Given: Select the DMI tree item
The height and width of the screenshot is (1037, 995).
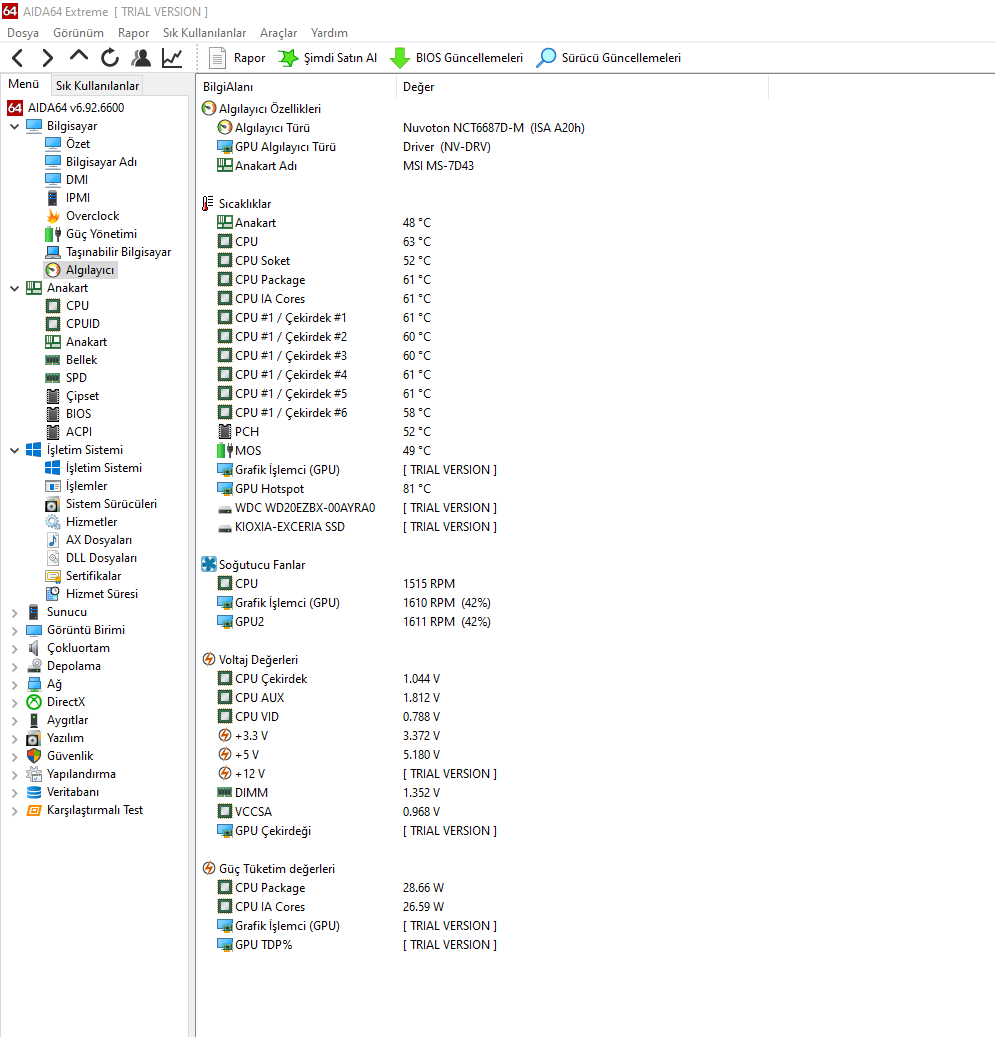Looking at the screenshot, I should tap(67, 180).
